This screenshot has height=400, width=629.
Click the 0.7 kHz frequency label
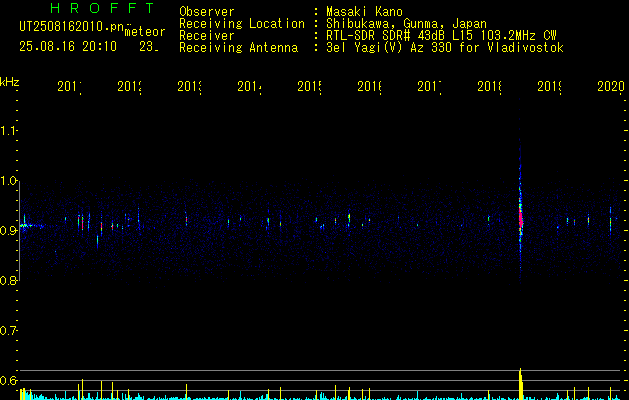tap(8, 331)
